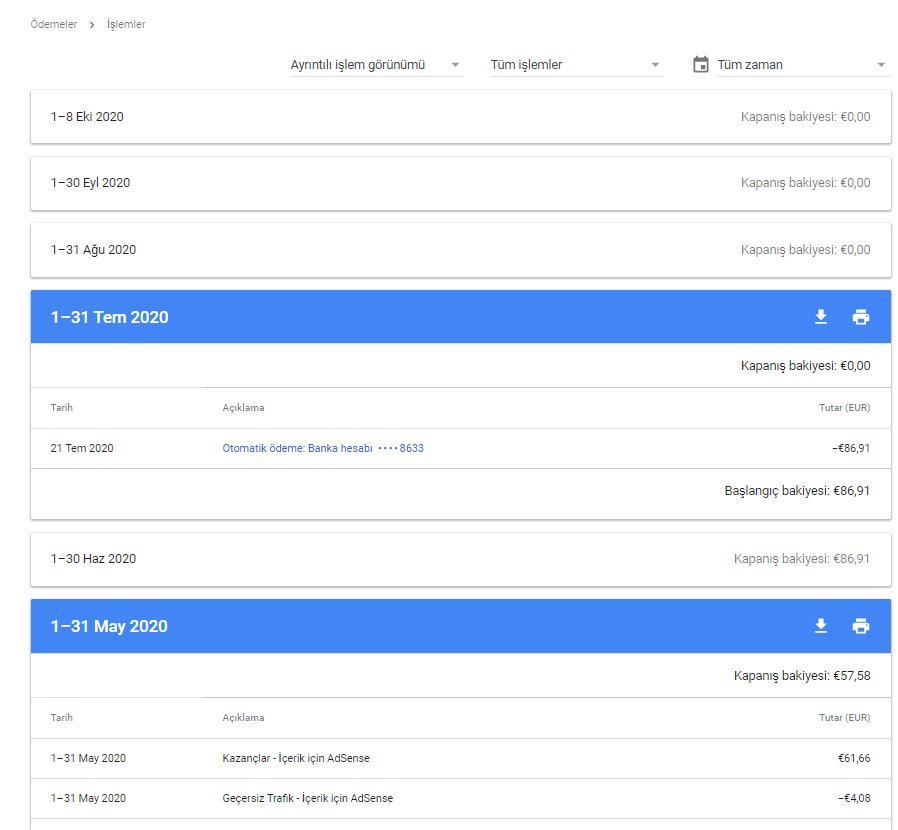Click Başlangıç bakiyesi: €86,91 text

click(x=797, y=491)
